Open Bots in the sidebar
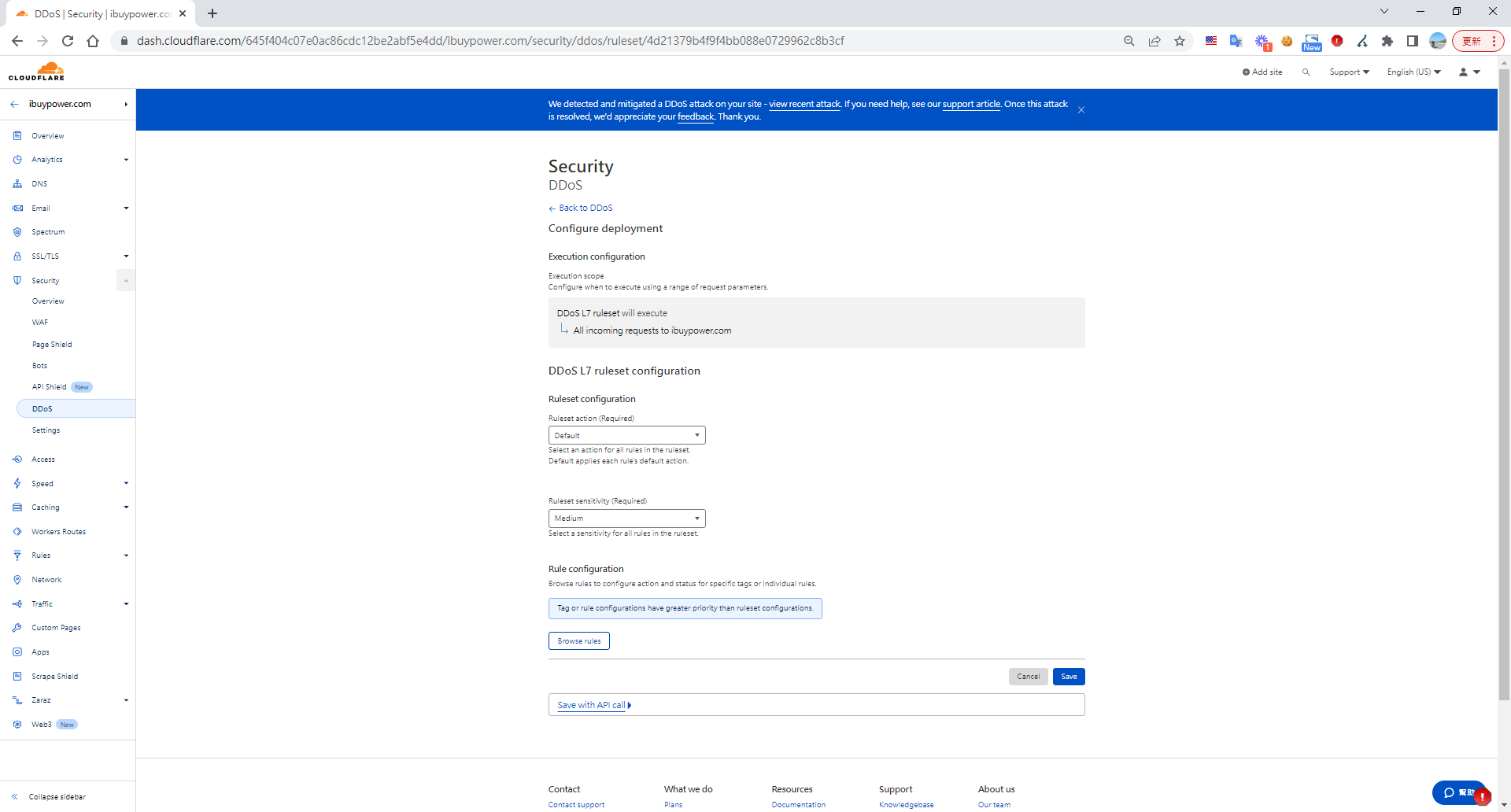The width and height of the screenshot is (1511, 812). point(39,366)
